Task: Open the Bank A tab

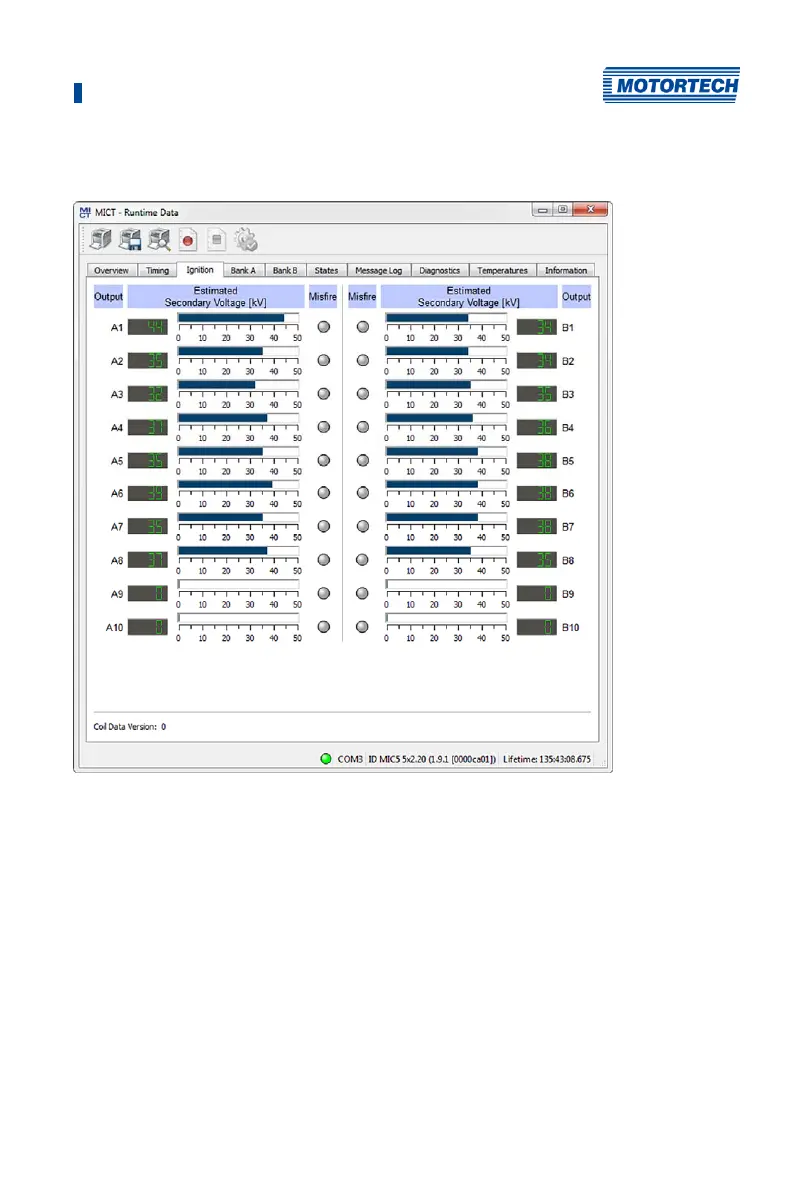Action: [x=243, y=270]
